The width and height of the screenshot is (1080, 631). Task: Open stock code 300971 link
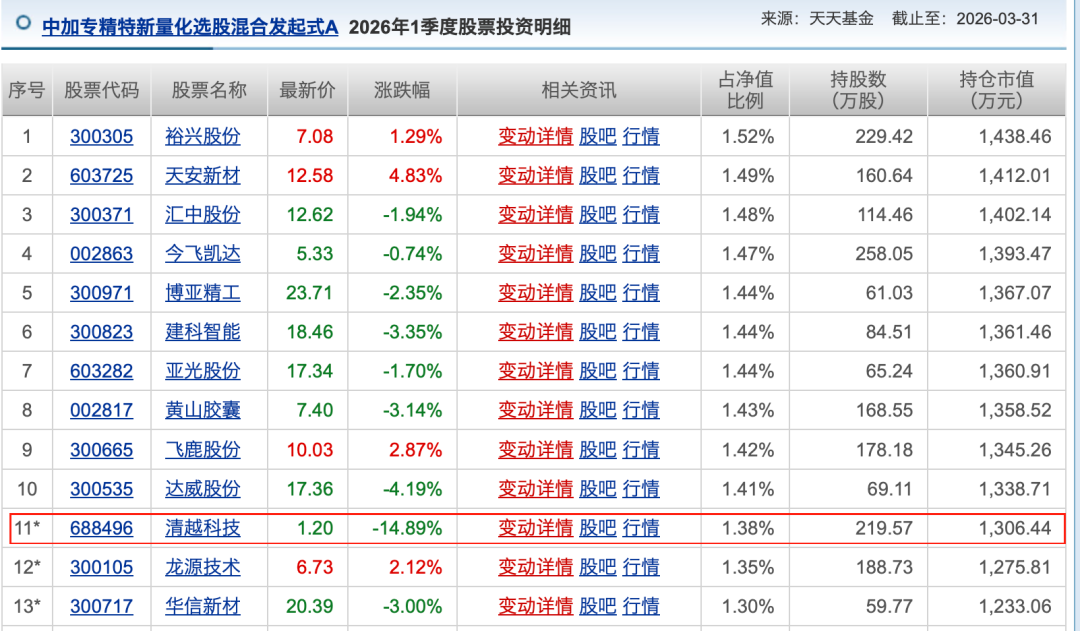[101, 293]
